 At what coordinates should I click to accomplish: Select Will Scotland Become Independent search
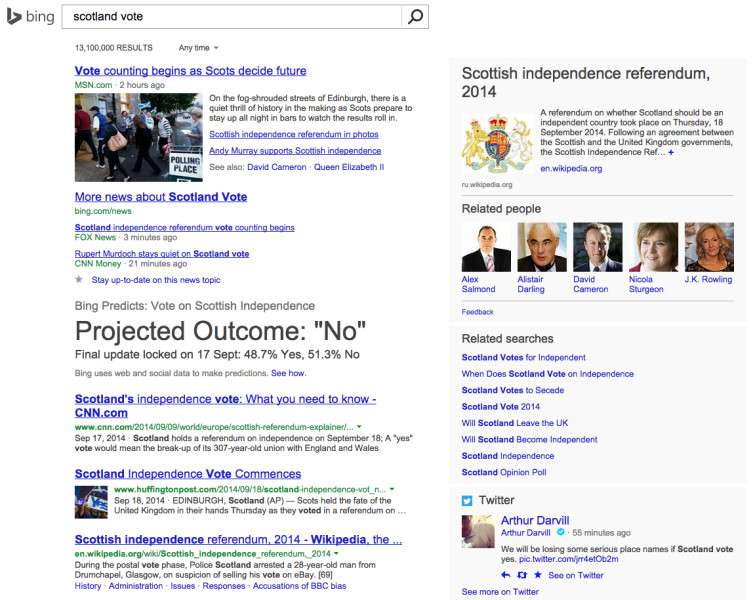[x=530, y=439]
